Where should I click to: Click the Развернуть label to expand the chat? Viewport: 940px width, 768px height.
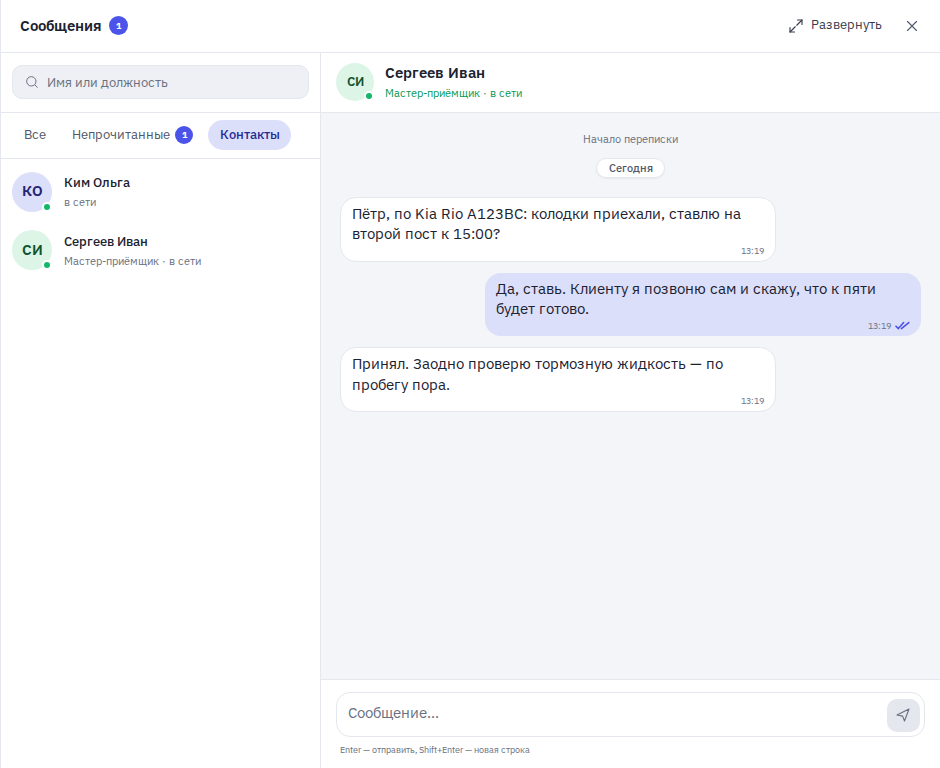click(846, 25)
